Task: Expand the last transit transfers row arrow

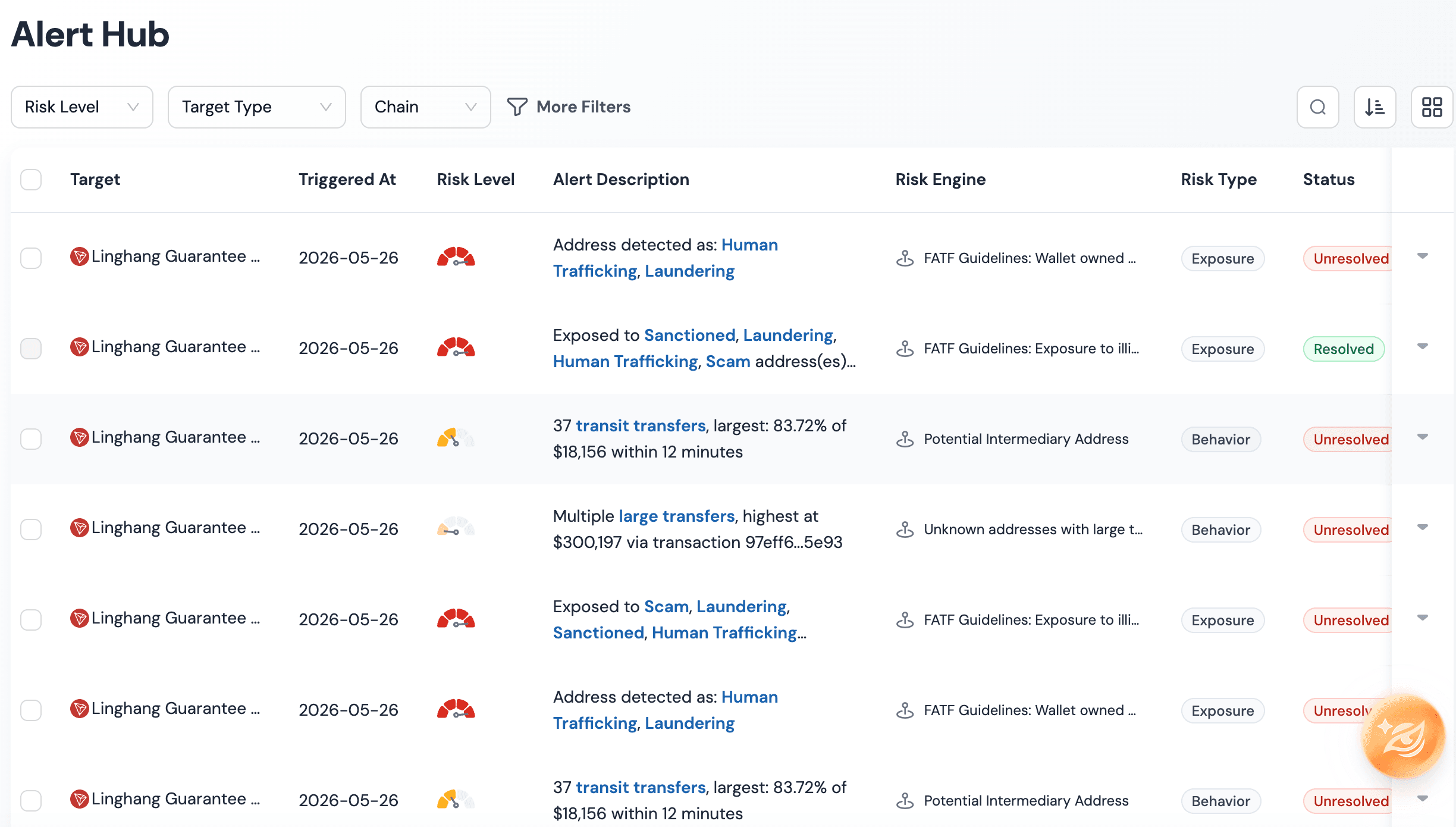Action: click(x=1423, y=798)
